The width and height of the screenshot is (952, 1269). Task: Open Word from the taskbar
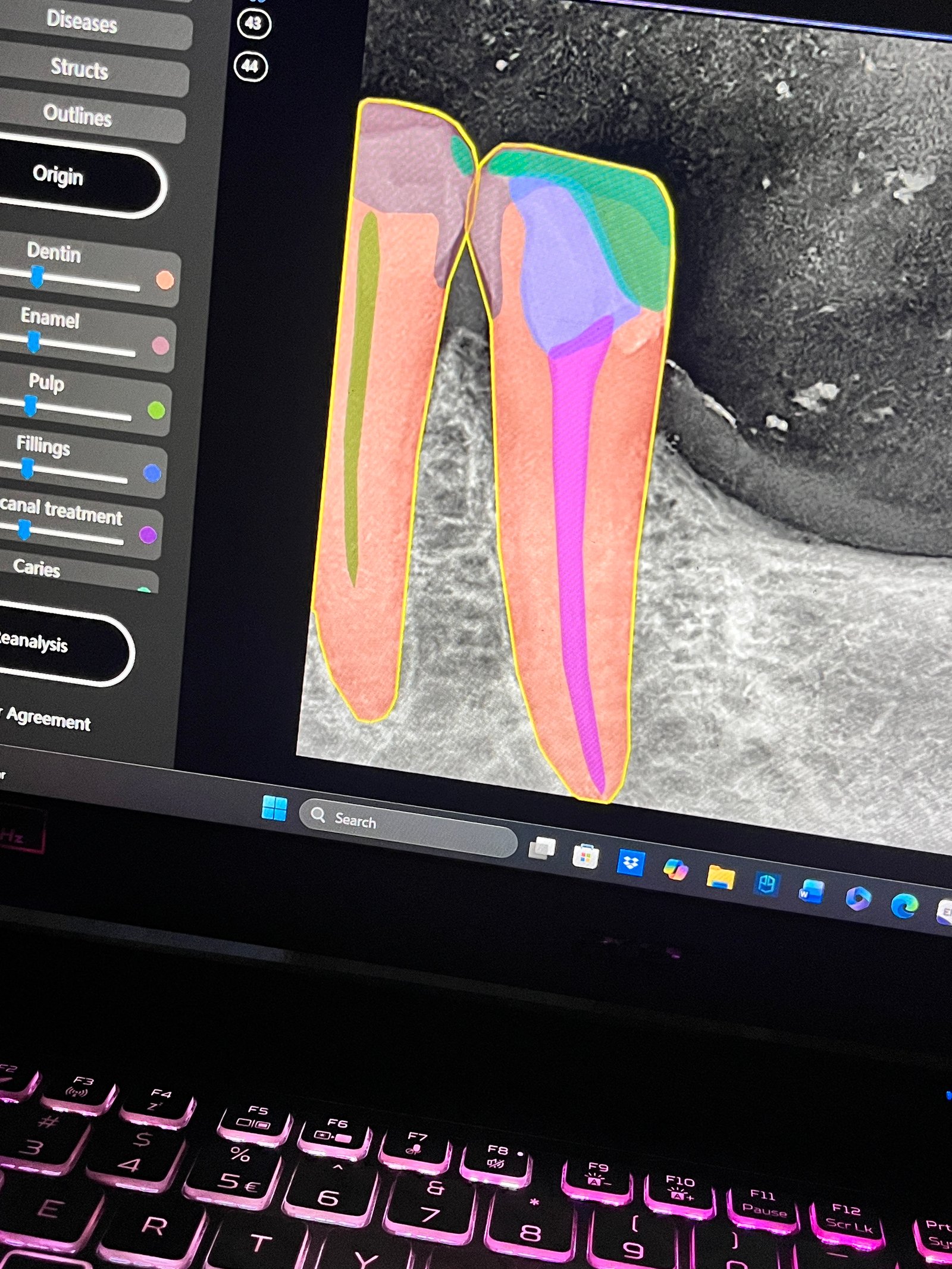coord(812,891)
